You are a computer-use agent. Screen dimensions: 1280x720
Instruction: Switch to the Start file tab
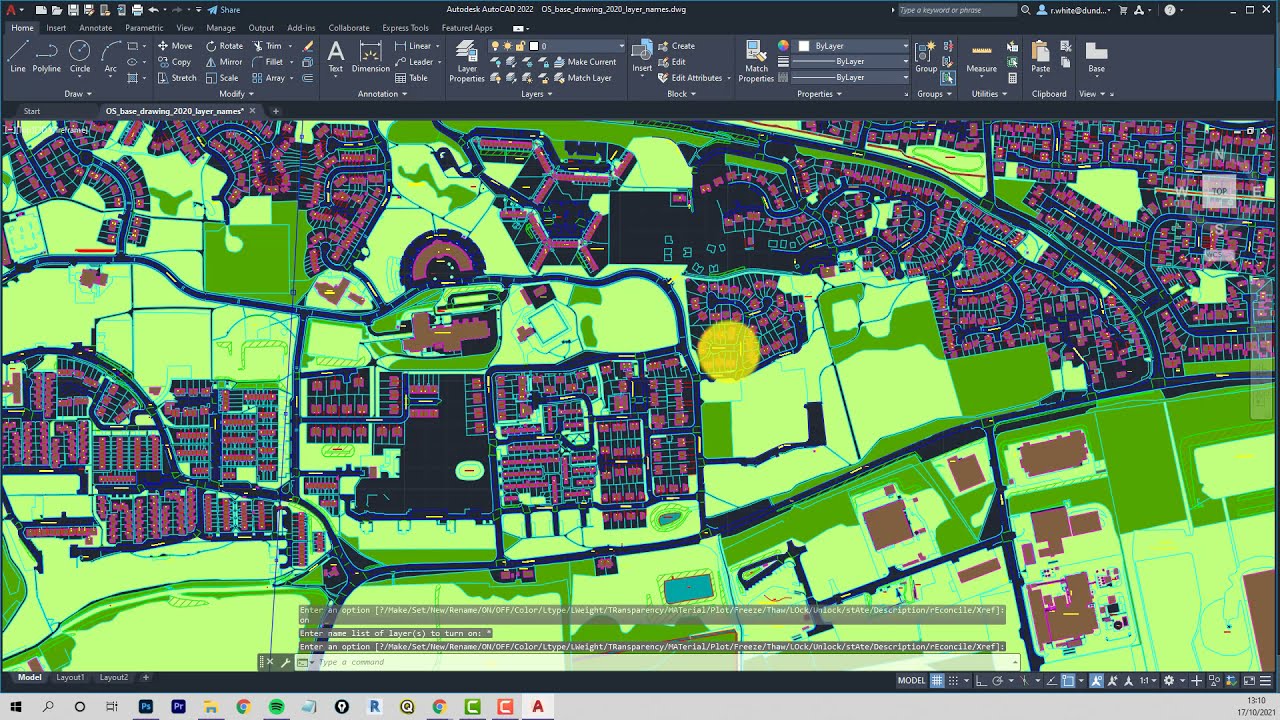pyautogui.click(x=32, y=111)
